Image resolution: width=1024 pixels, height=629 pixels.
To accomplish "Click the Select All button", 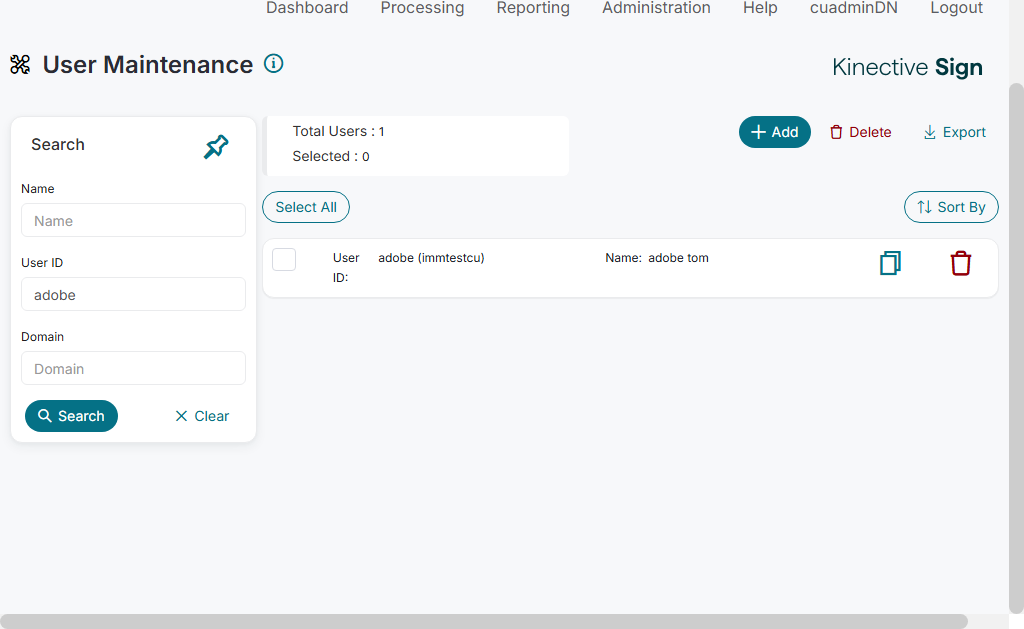I will [x=306, y=207].
